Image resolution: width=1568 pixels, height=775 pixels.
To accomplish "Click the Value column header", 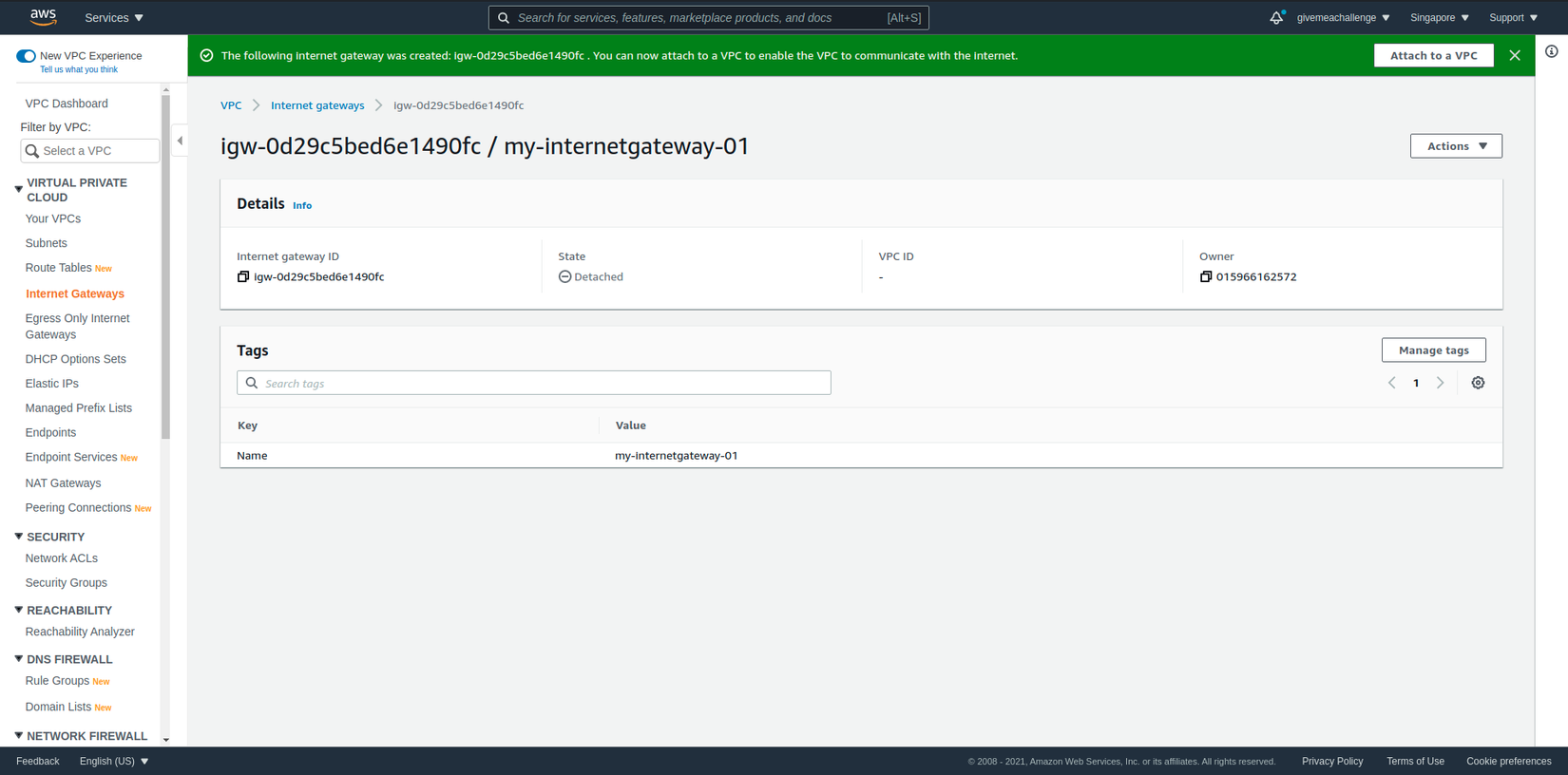I will point(631,425).
